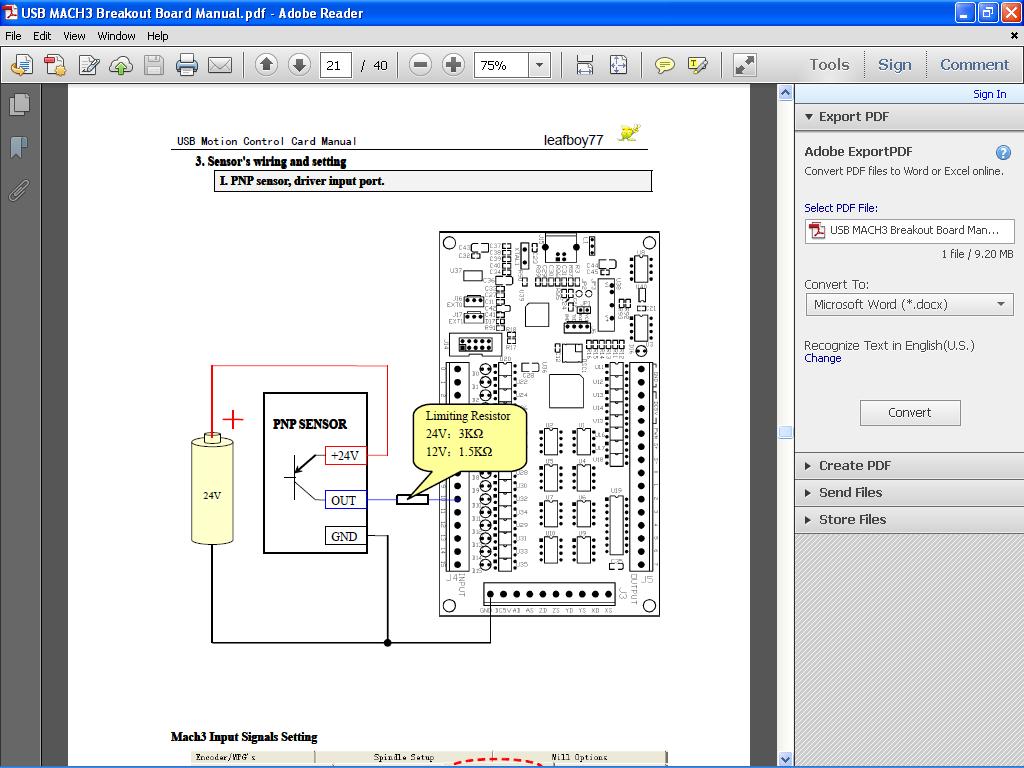Click the Print file icon

click(x=187, y=66)
